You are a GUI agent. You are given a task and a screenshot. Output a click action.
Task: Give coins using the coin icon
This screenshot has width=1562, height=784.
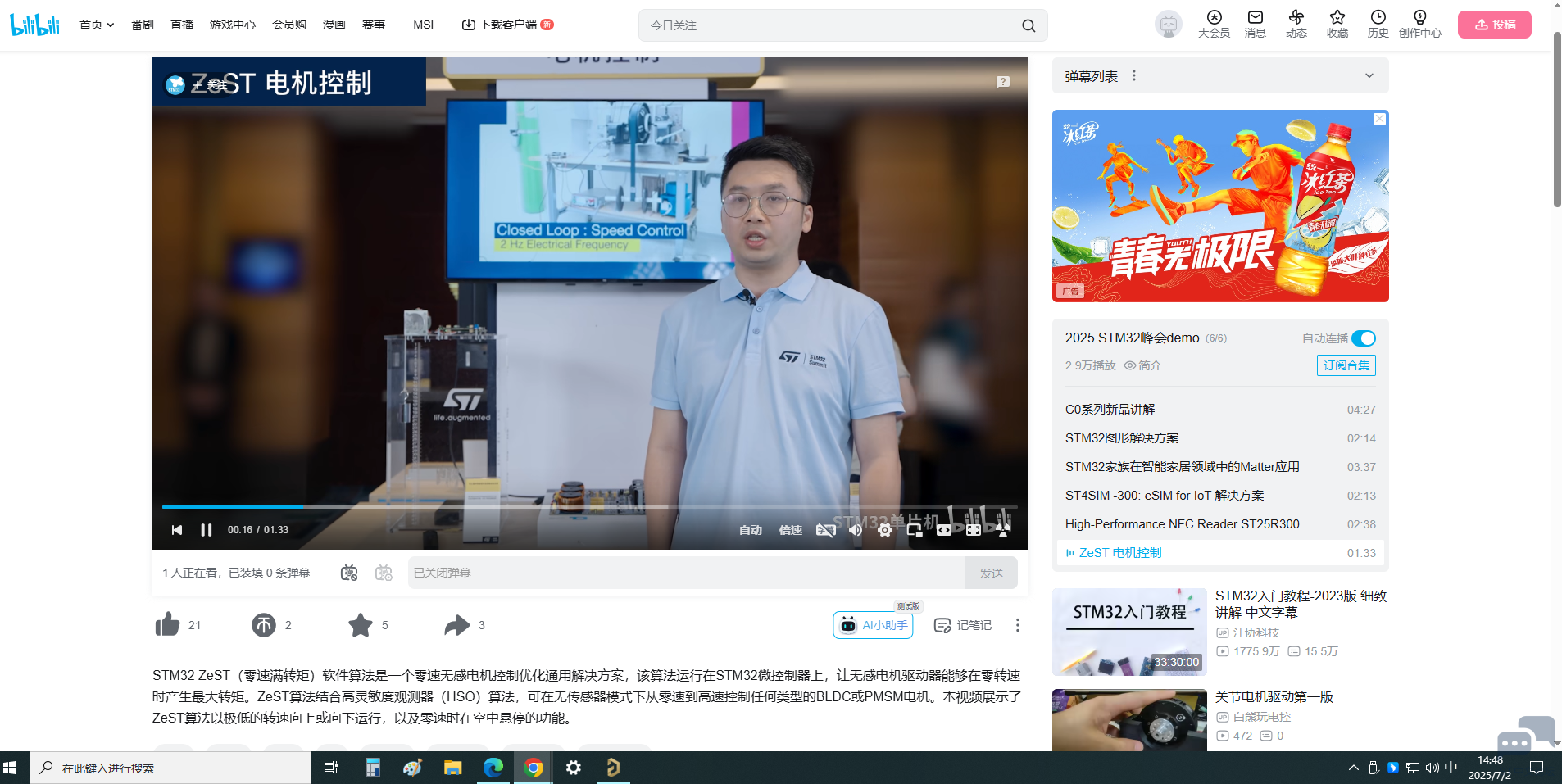click(x=264, y=625)
